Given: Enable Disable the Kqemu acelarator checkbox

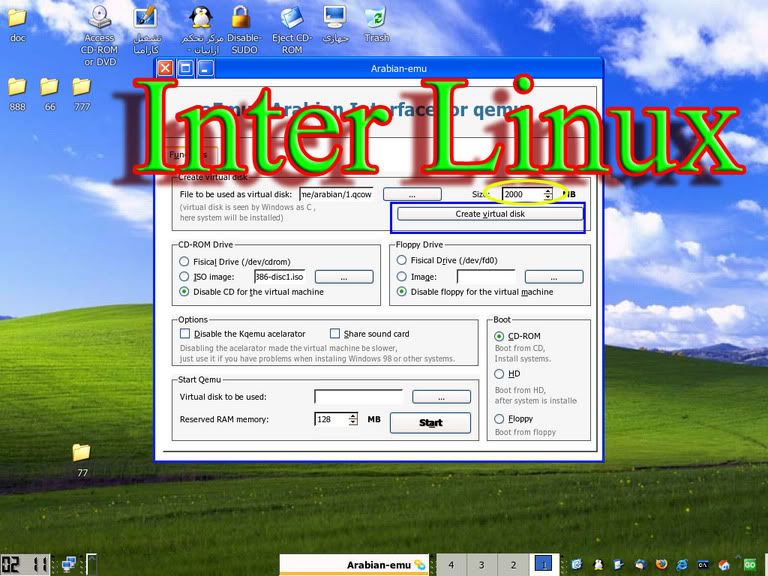Looking at the screenshot, I should pos(185,334).
